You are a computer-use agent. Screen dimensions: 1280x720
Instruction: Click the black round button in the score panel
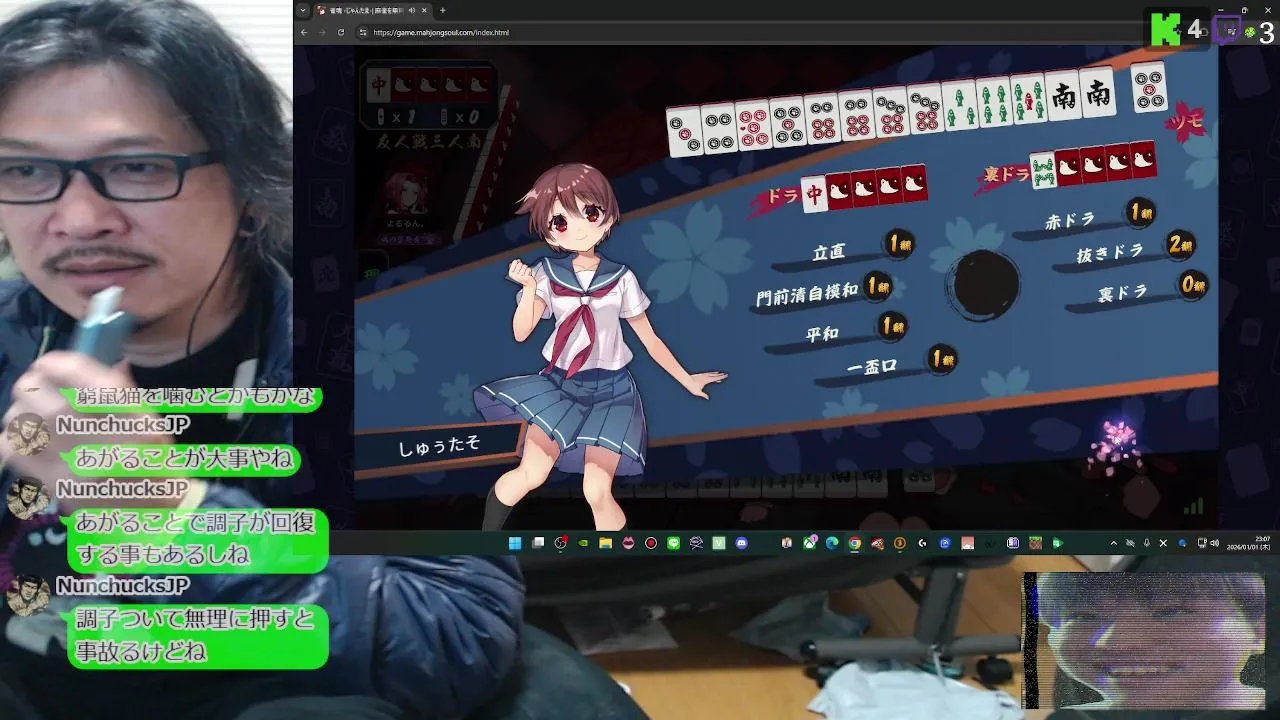click(x=985, y=284)
